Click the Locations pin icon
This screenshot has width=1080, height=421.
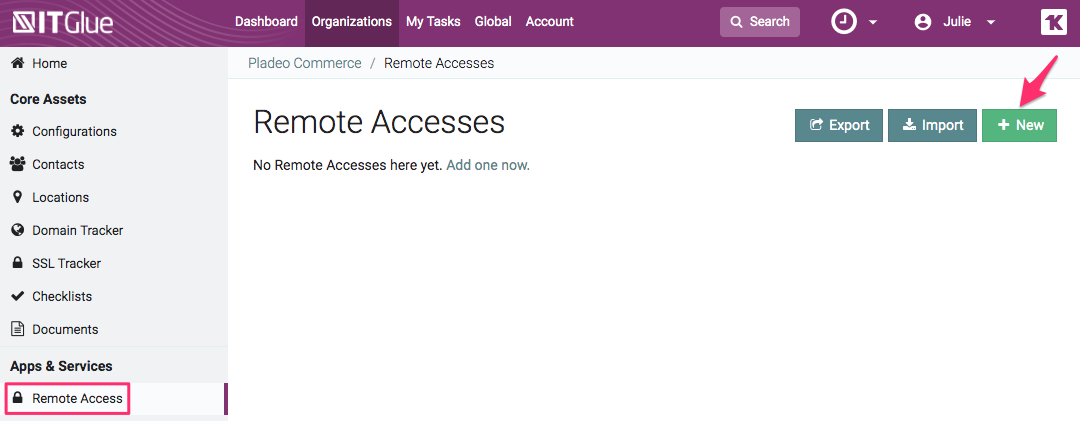click(18, 197)
